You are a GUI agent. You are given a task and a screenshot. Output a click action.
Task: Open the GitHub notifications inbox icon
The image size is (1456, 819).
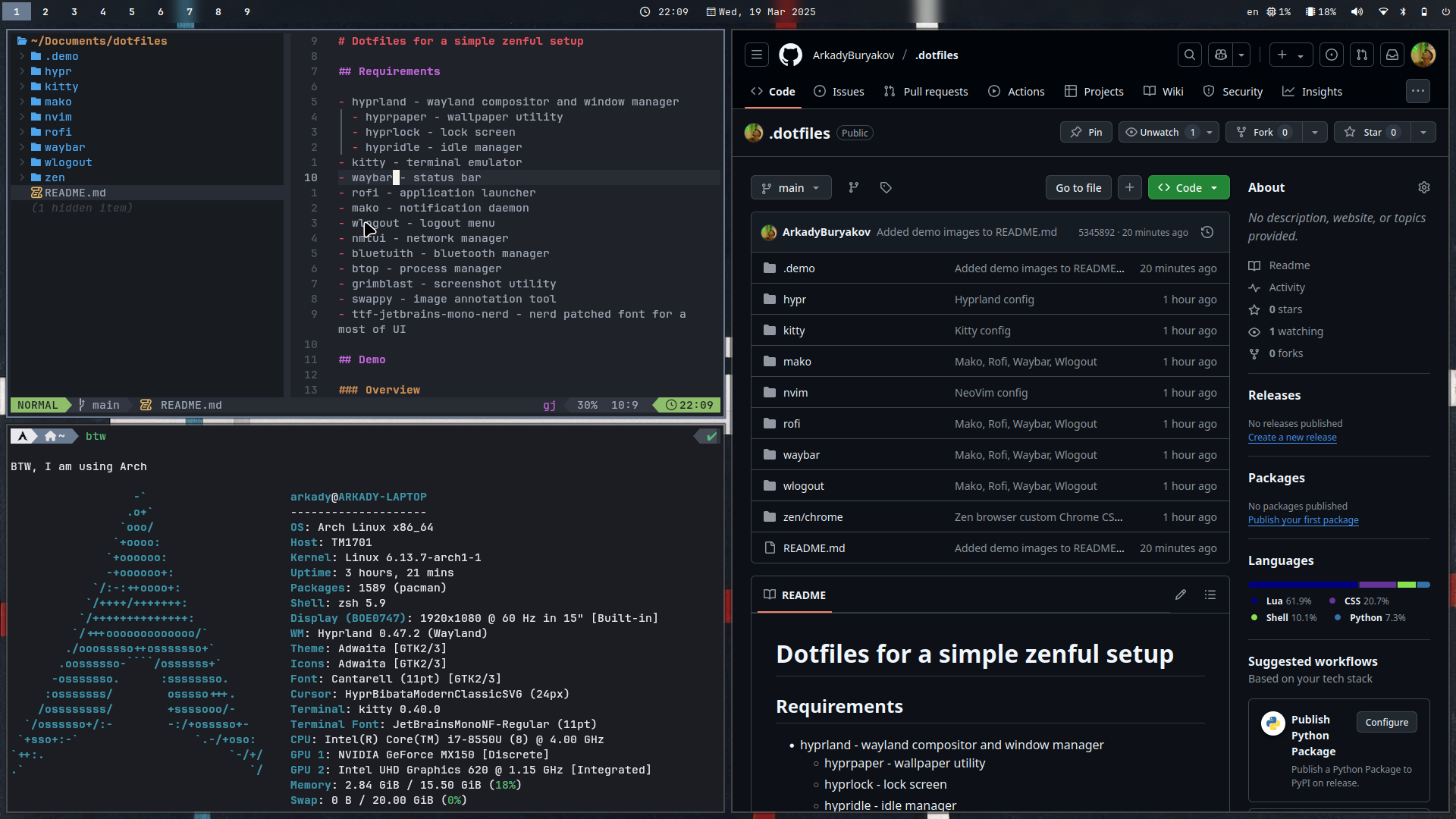tap(1392, 55)
